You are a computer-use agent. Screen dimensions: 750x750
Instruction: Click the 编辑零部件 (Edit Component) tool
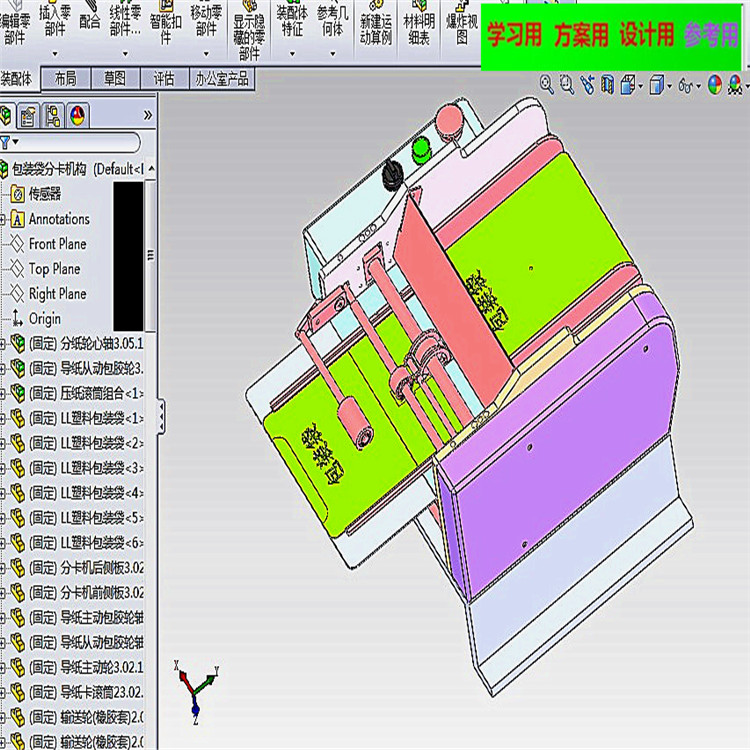[14, 24]
